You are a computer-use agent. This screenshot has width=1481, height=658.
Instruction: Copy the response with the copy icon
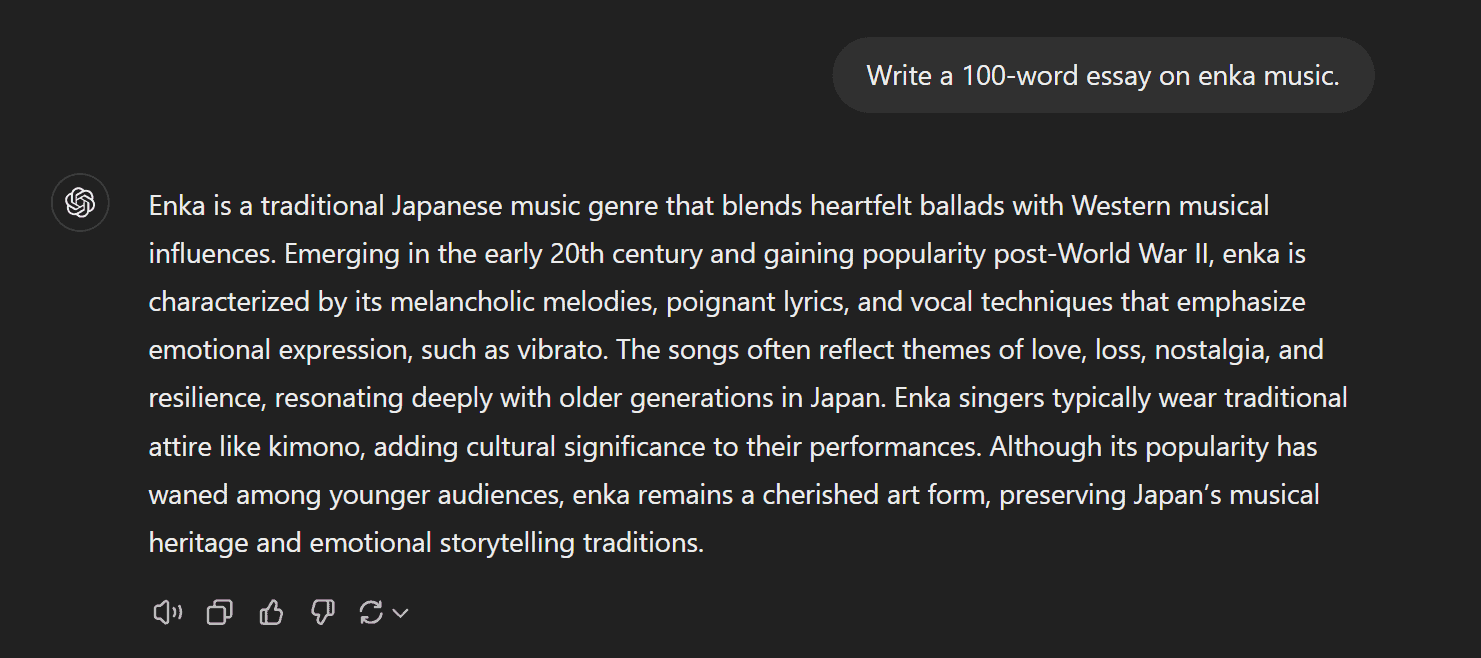[x=219, y=612]
